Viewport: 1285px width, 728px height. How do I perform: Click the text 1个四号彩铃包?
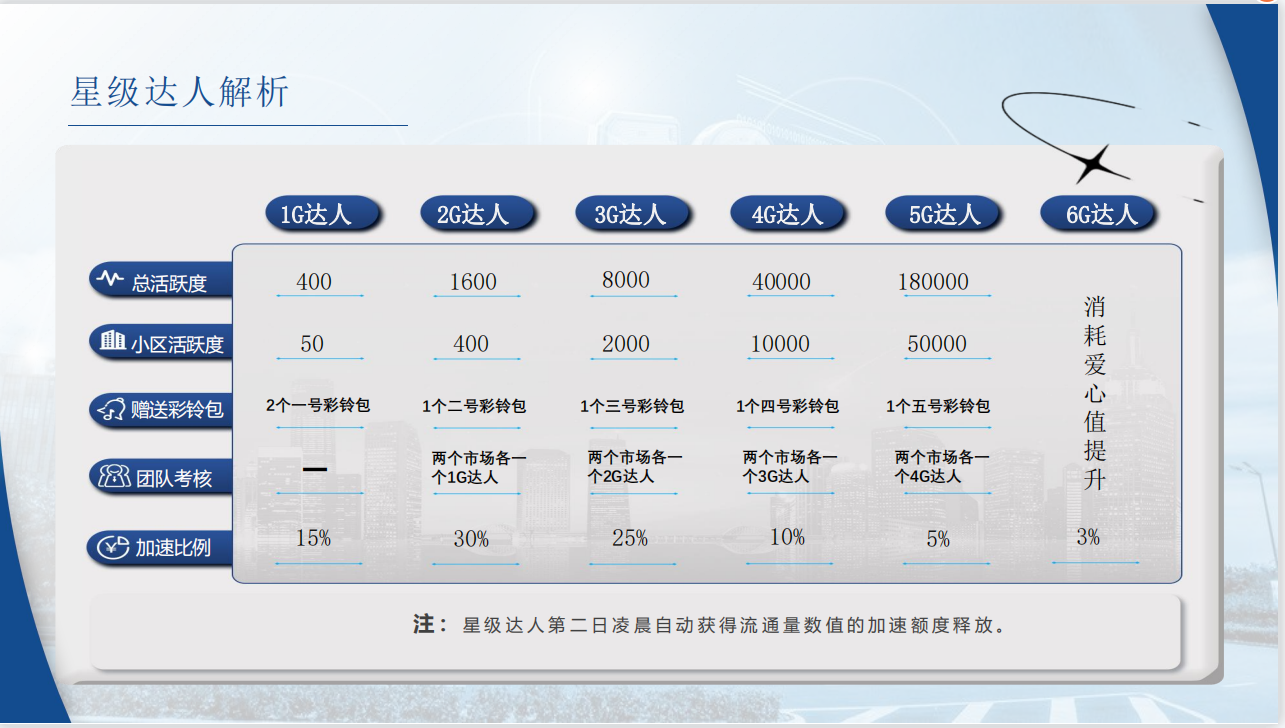point(788,407)
